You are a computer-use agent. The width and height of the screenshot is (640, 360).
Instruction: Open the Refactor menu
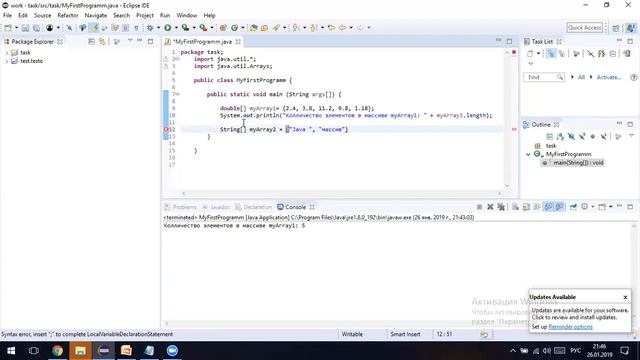68,16
